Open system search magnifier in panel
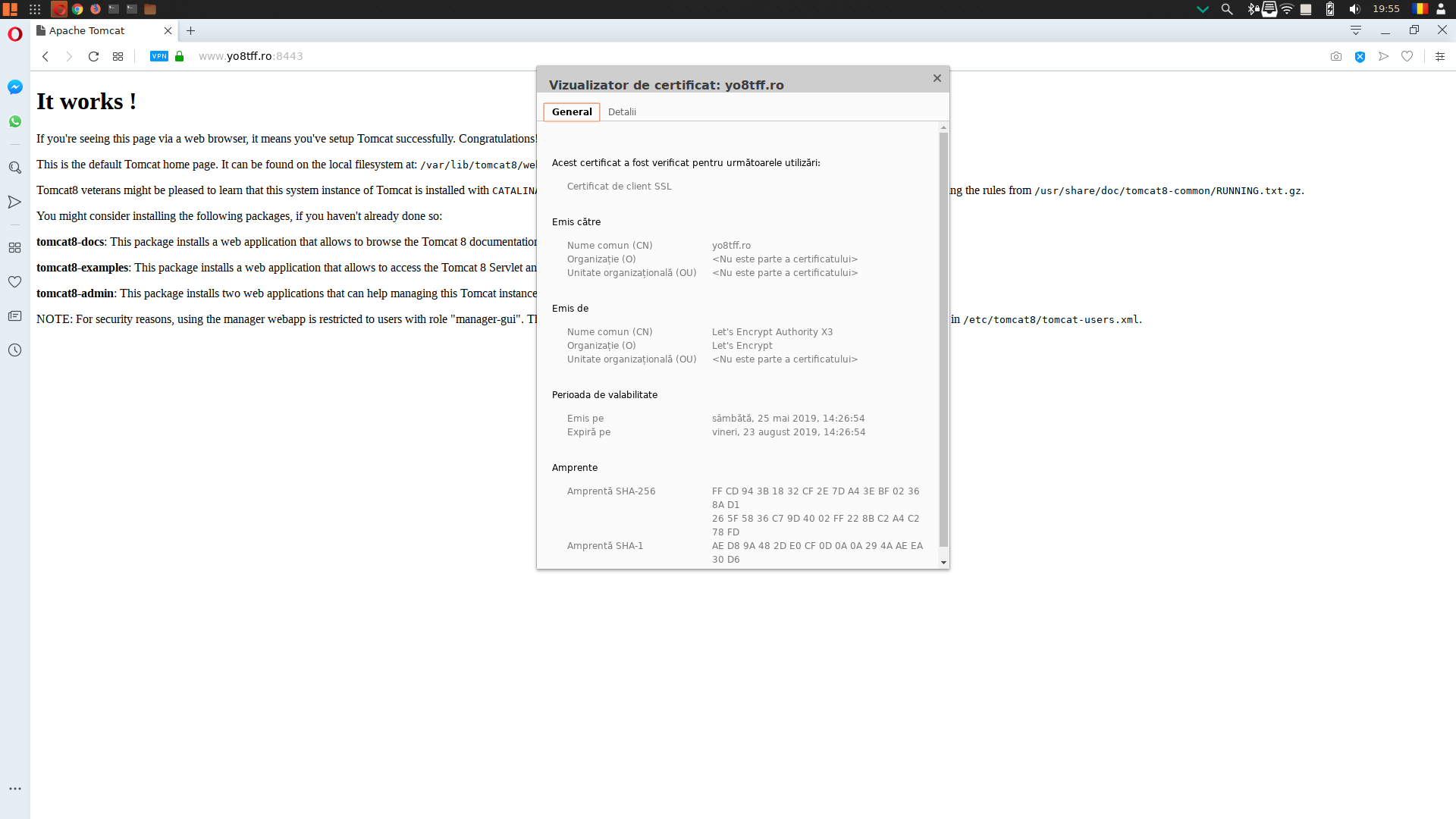This screenshot has width=1456, height=819. click(1227, 9)
